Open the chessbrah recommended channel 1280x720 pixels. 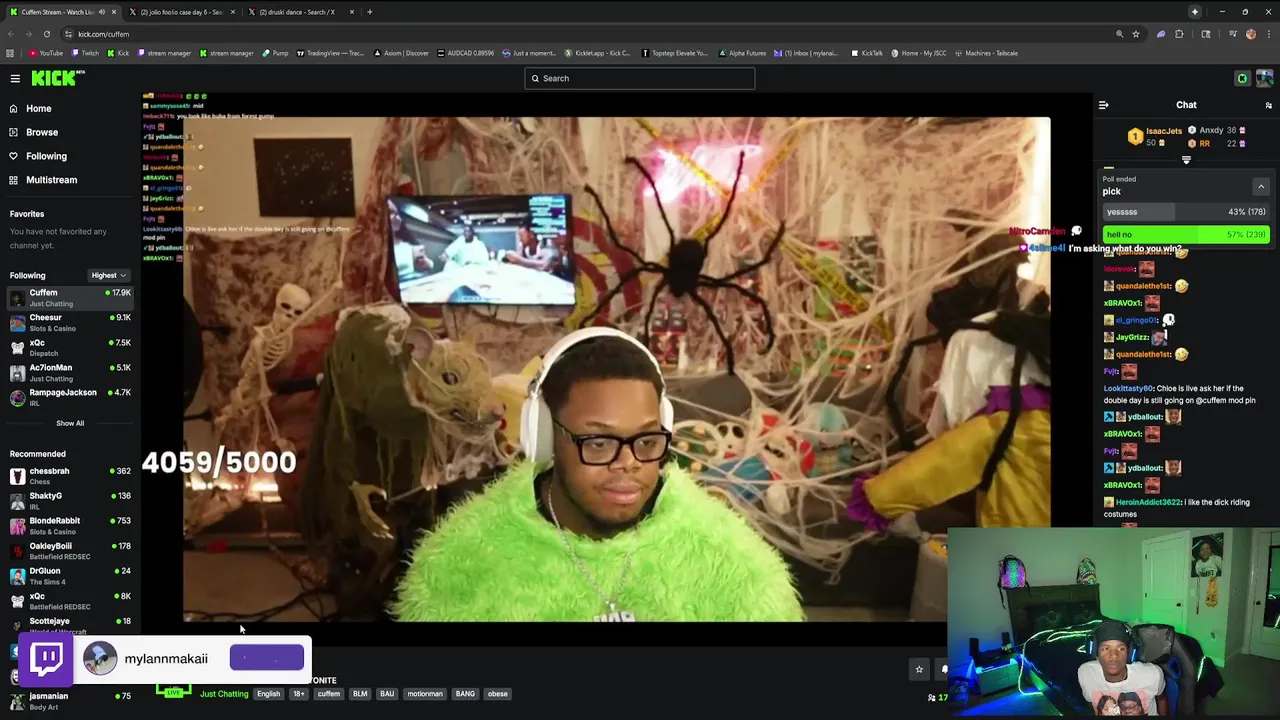click(70, 476)
